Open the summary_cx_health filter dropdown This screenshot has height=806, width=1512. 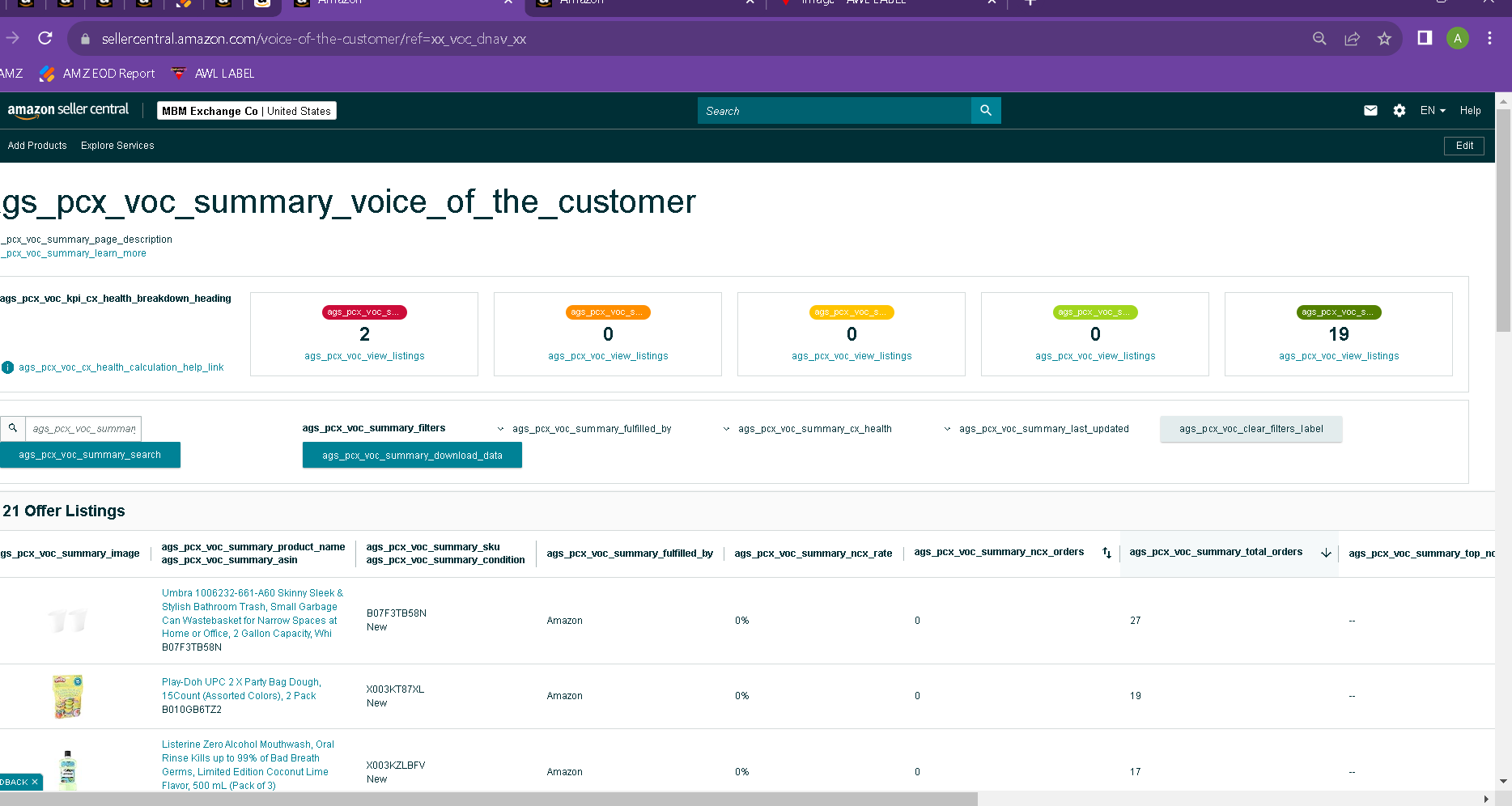click(x=807, y=429)
